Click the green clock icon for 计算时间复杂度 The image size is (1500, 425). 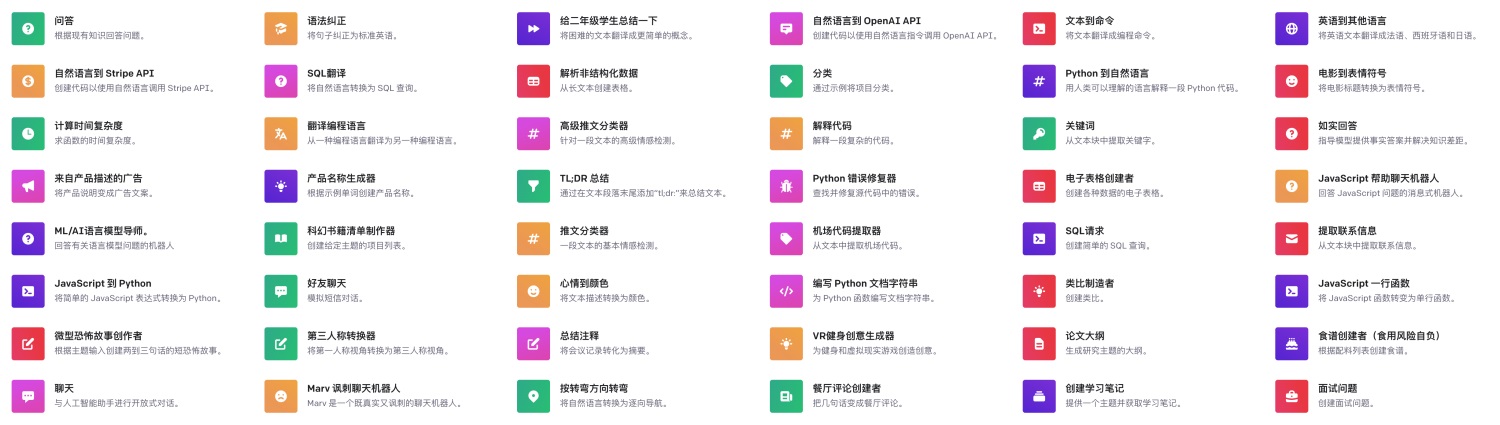click(28, 133)
